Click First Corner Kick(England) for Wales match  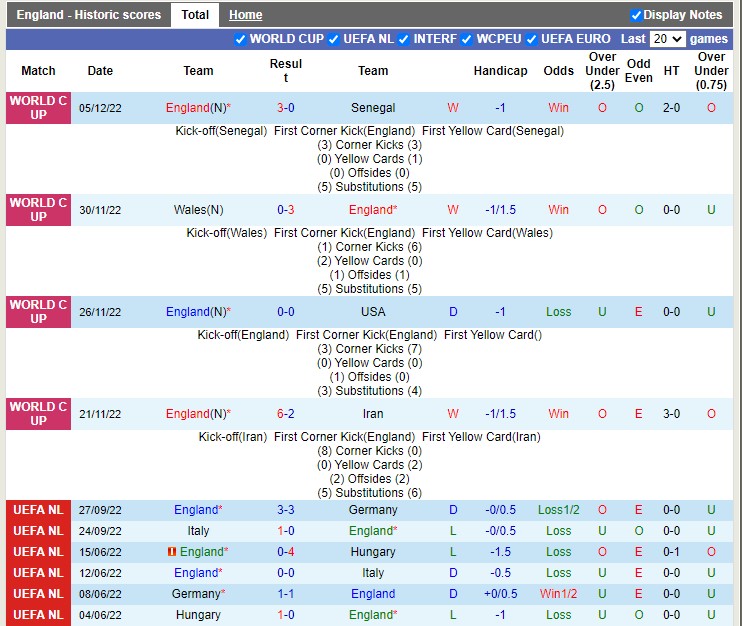pos(344,233)
